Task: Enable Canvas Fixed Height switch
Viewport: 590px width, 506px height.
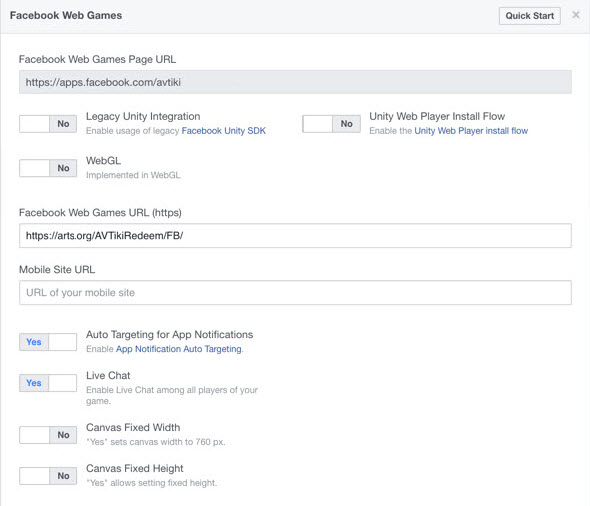Action: [48, 476]
